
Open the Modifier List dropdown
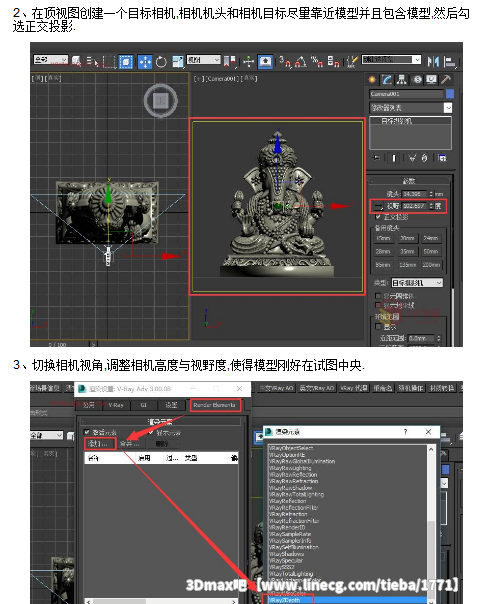[x=411, y=108]
